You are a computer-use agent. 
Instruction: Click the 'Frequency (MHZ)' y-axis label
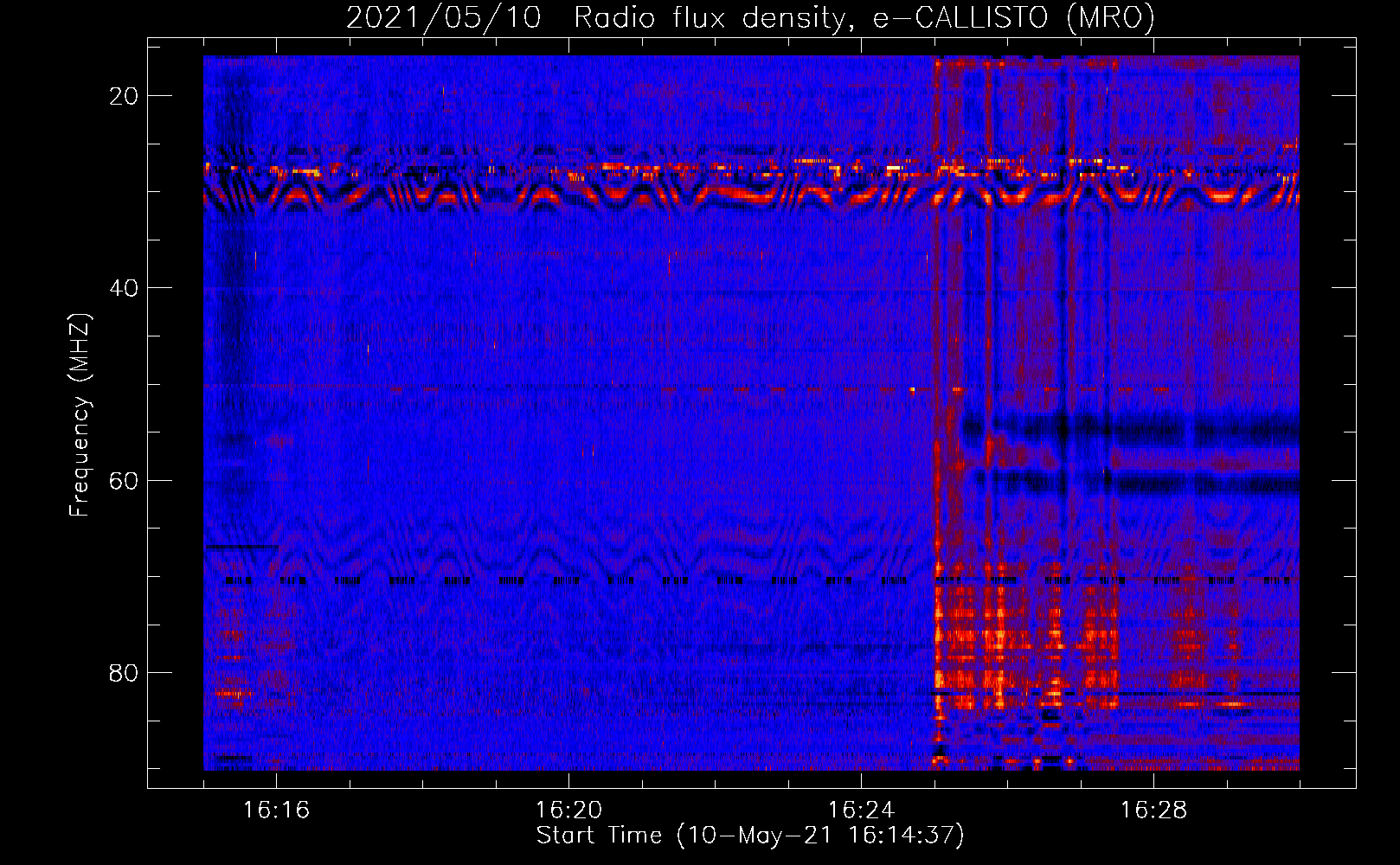pyautogui.click(x=80, y=415)
